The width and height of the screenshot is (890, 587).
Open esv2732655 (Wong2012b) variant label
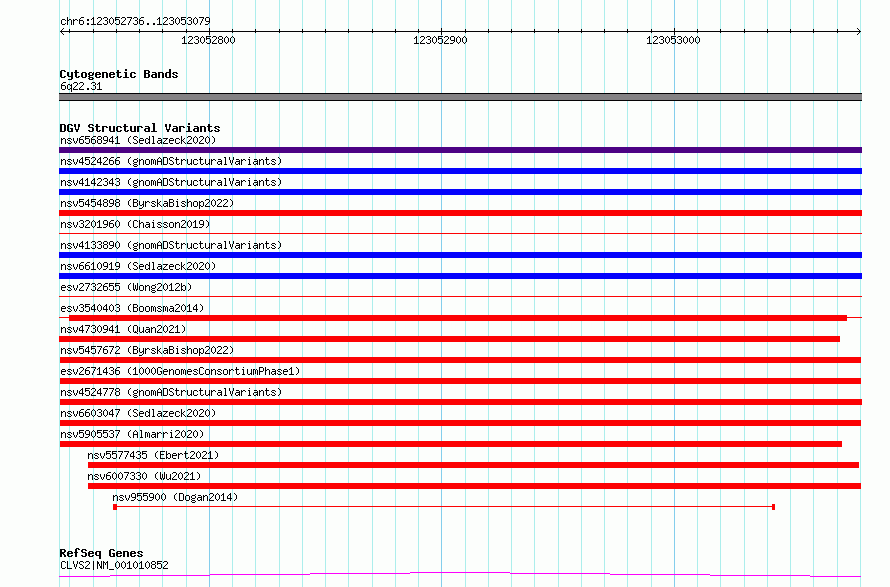[x=126, y=287]
